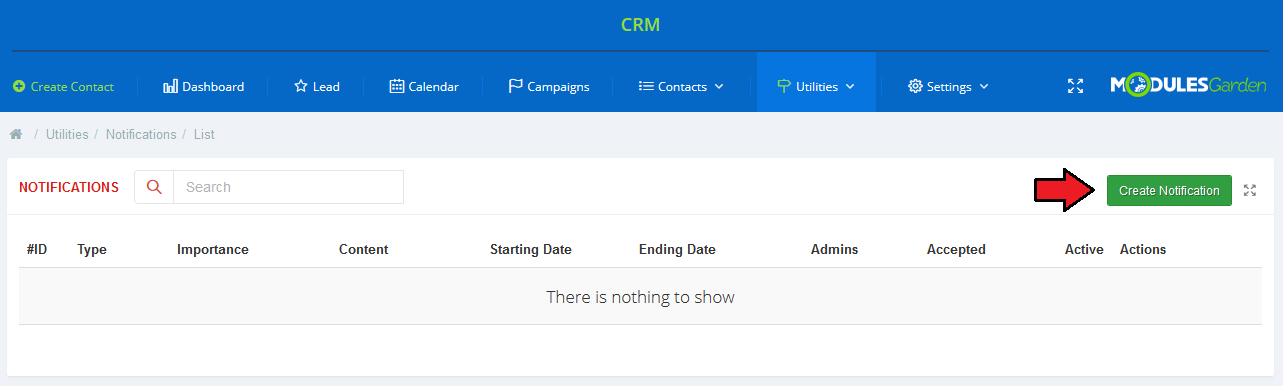Sort by the #ID column header
Viewport: 1283px width, 386px height.
click(x=37, y=249)
